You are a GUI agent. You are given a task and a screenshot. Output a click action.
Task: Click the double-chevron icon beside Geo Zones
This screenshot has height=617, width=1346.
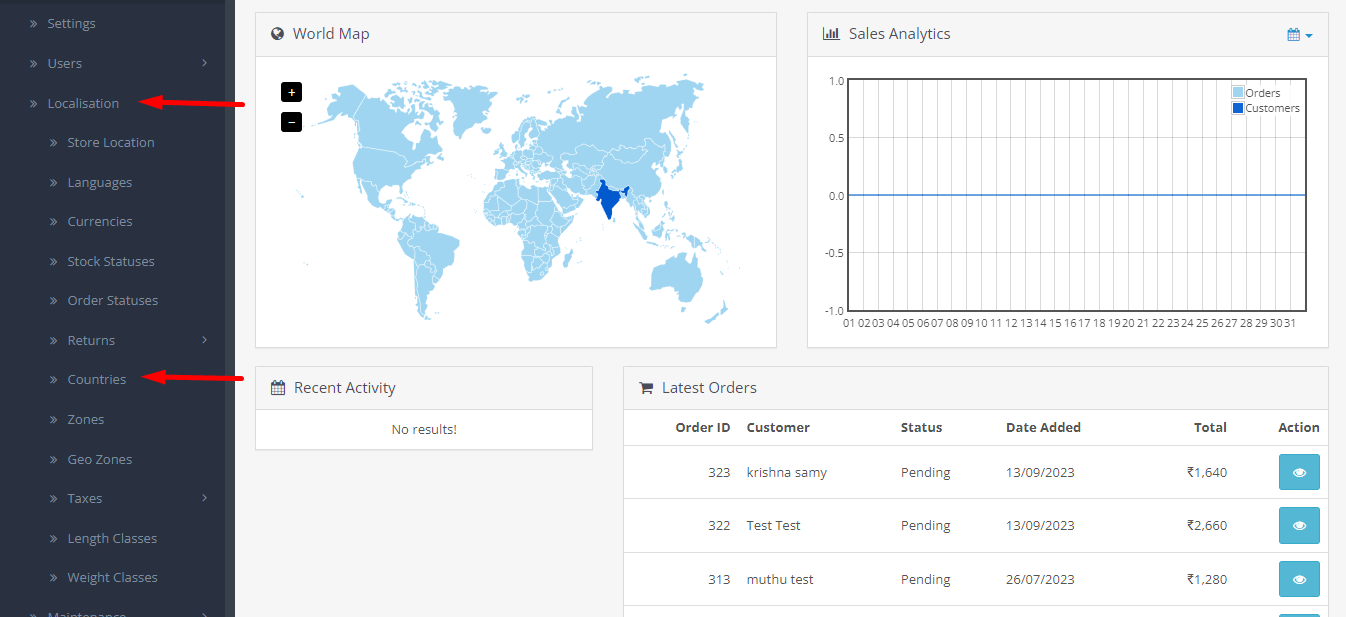click(54, 459)
